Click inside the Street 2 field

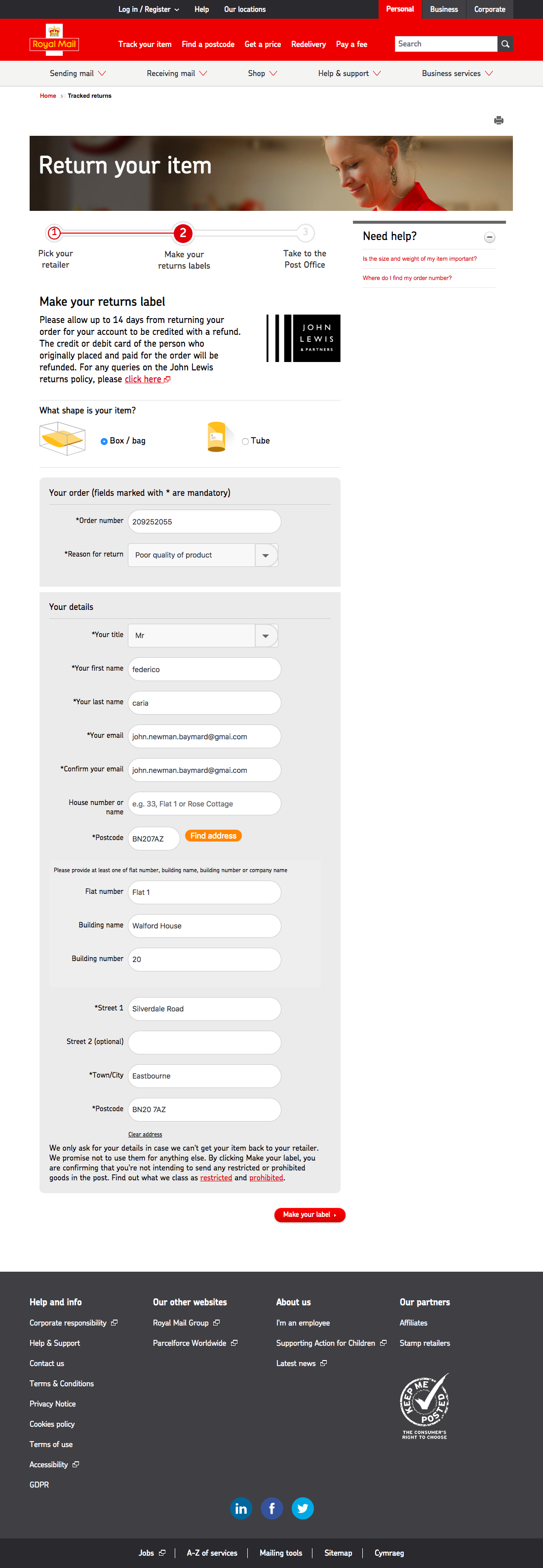pos(204,1042)
